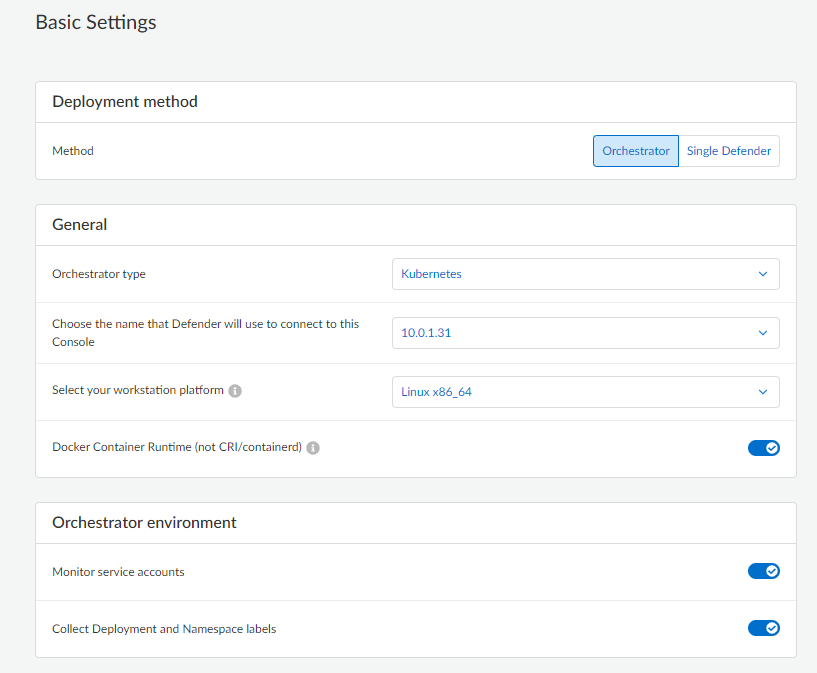Click the 'Orchestrator type' label text

99,274
